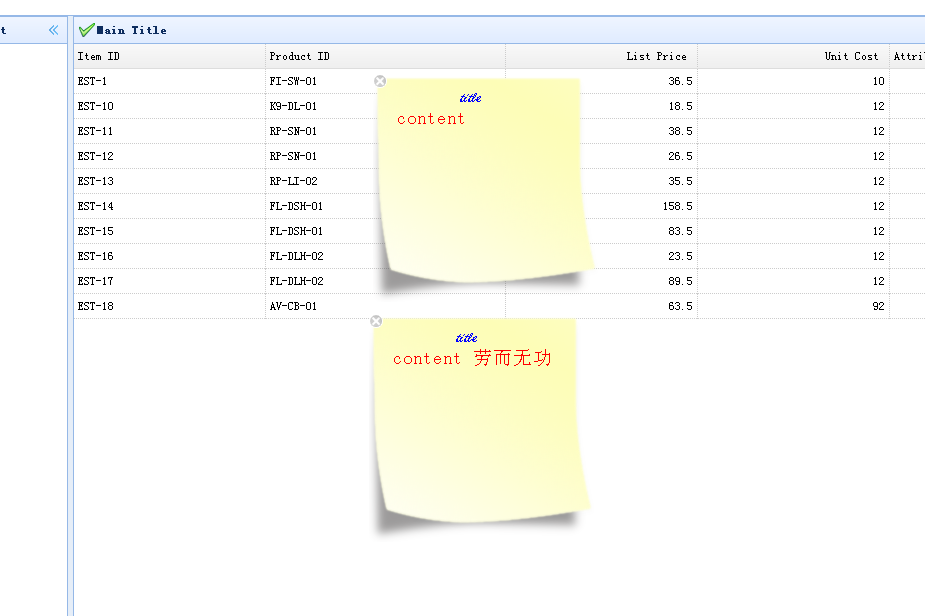Select the EST-18 row cell
Image resolution: width=925 pixels, height=616 pixels.
click(169, 306)
